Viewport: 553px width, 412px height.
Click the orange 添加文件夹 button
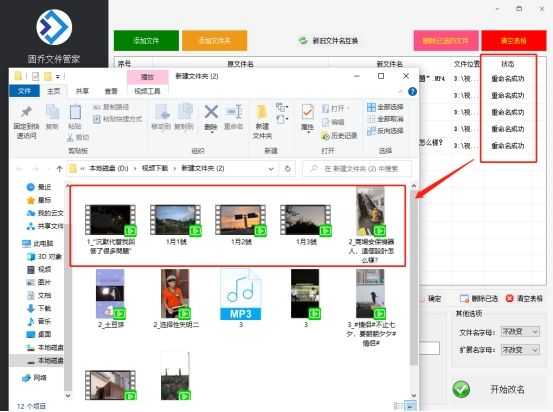point(214,41)
